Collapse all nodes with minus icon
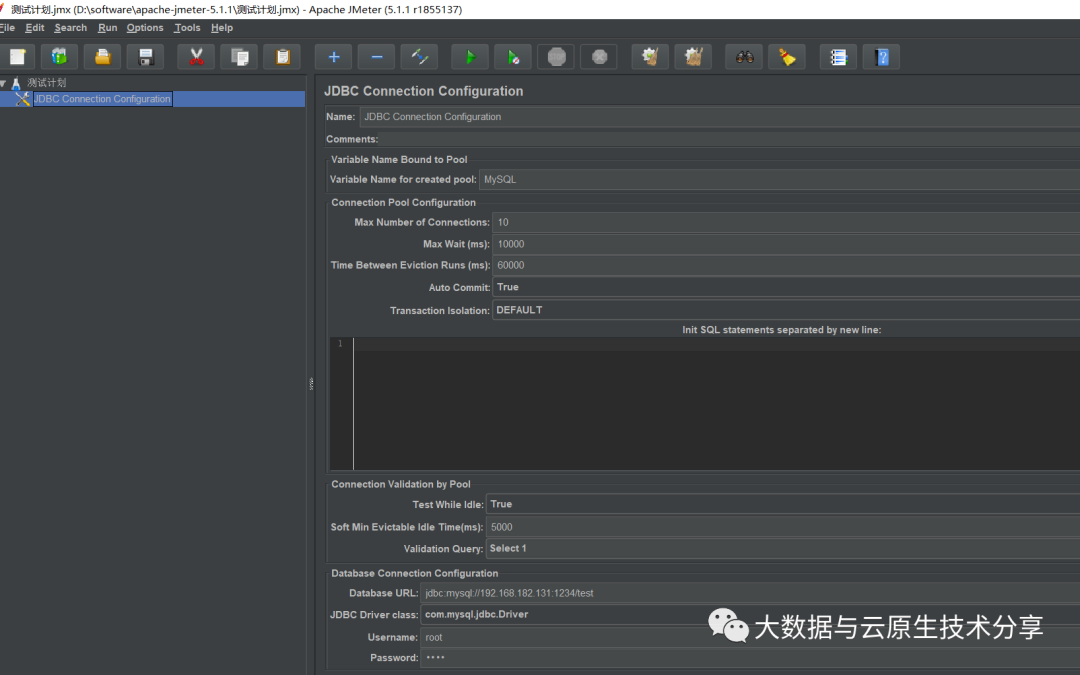 coord(377,57)
